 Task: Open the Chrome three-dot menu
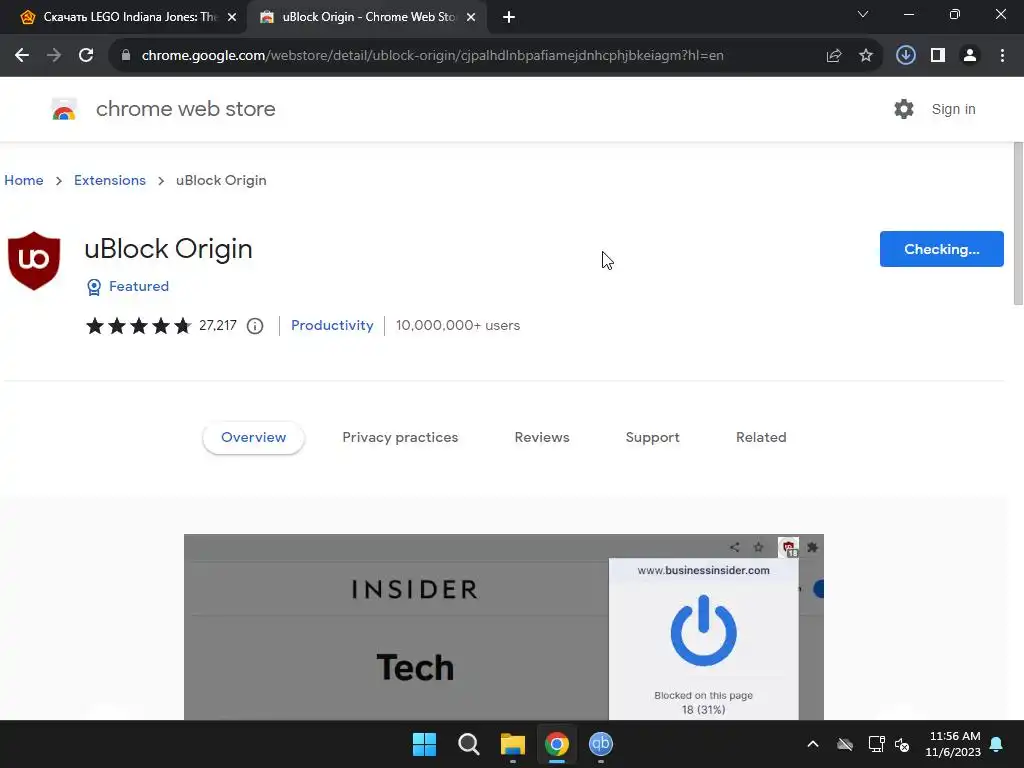[1002, 56]
